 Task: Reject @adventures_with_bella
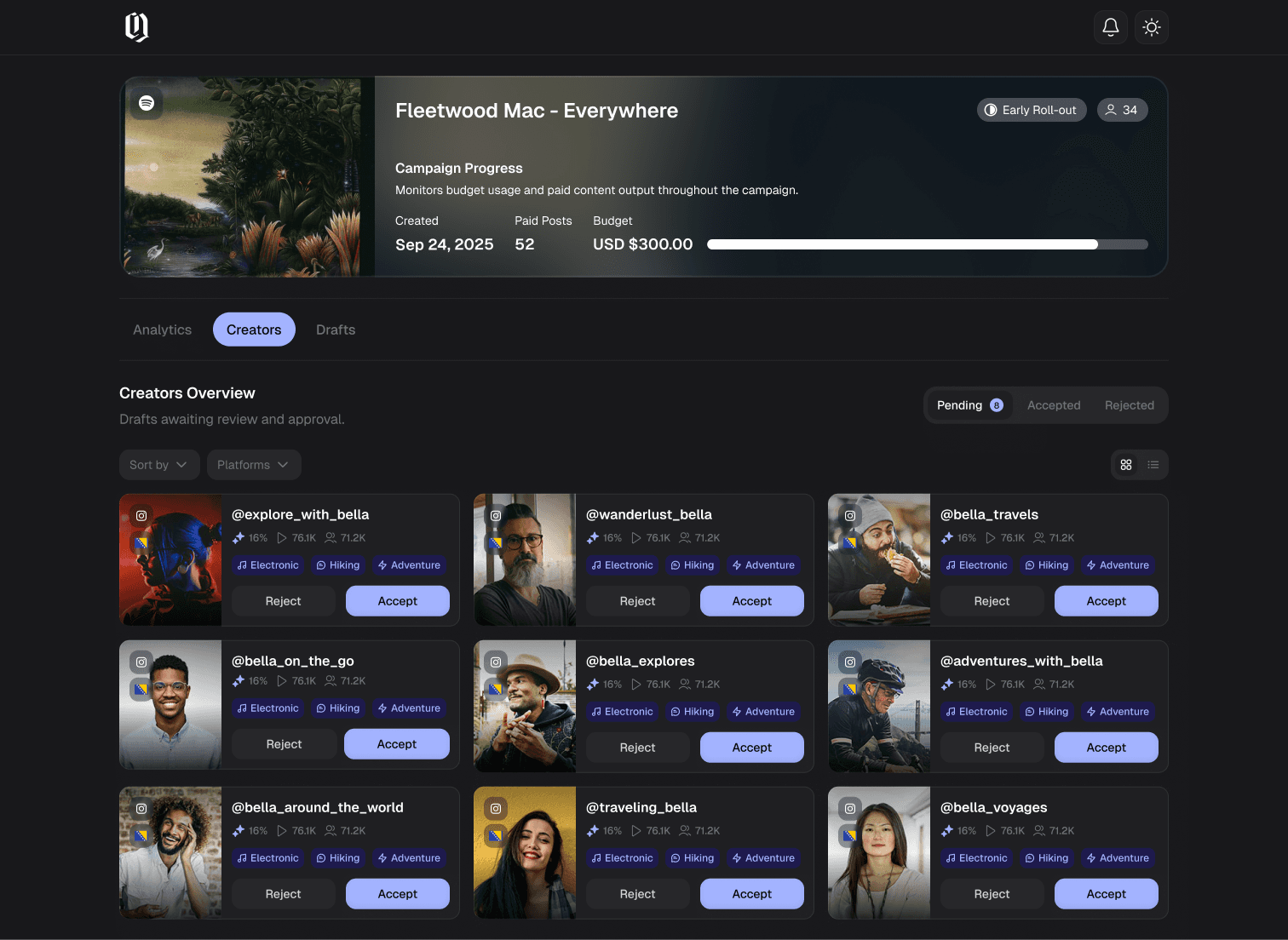click(x=992, y=748)
